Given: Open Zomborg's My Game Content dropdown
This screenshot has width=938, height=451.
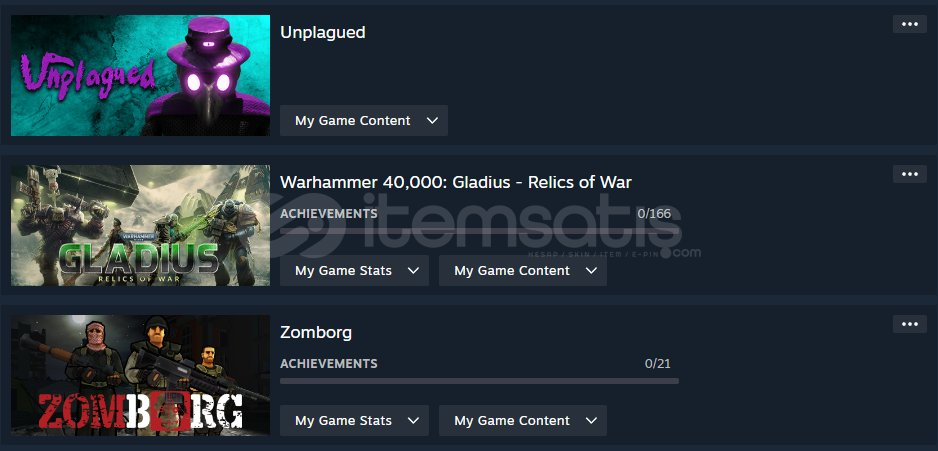Looking at the screenshot, I should point(523,420).
